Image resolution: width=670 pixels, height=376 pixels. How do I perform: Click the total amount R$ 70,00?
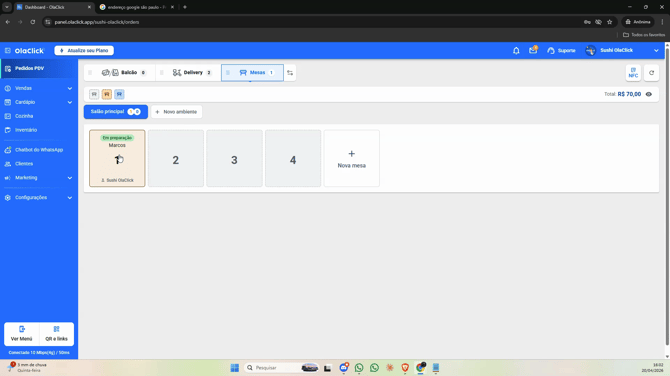click(629, 94)
